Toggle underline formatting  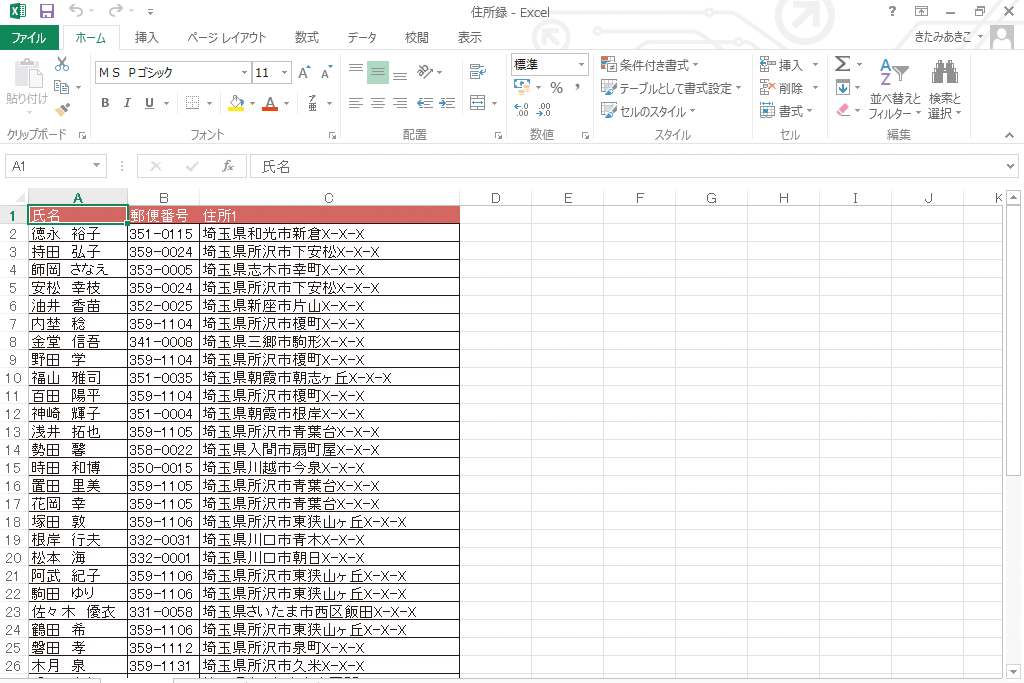pos(150,103)
